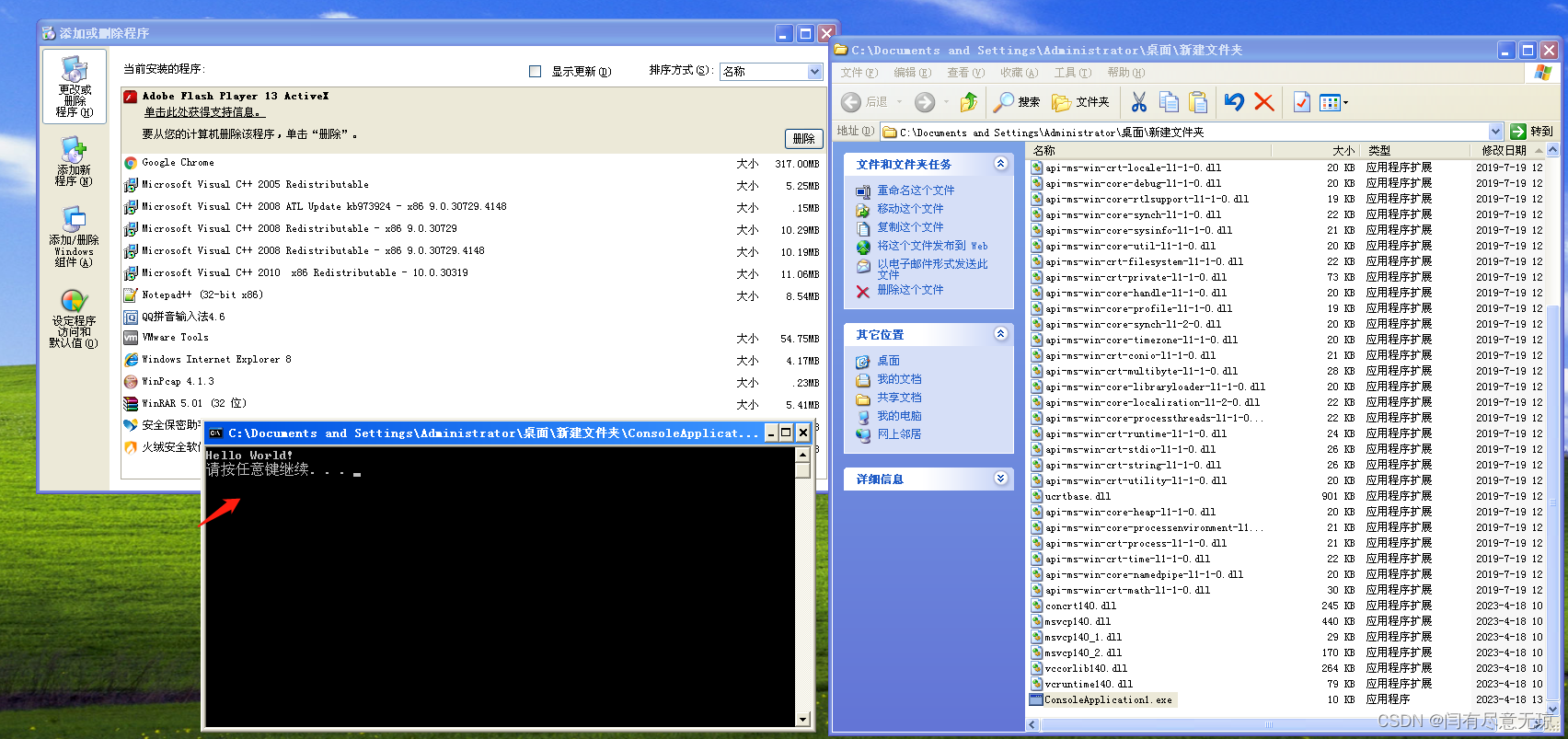This screenshot has width=1568, height=739.
Task: Open Back button history arrow
Action: click(899, 102)
